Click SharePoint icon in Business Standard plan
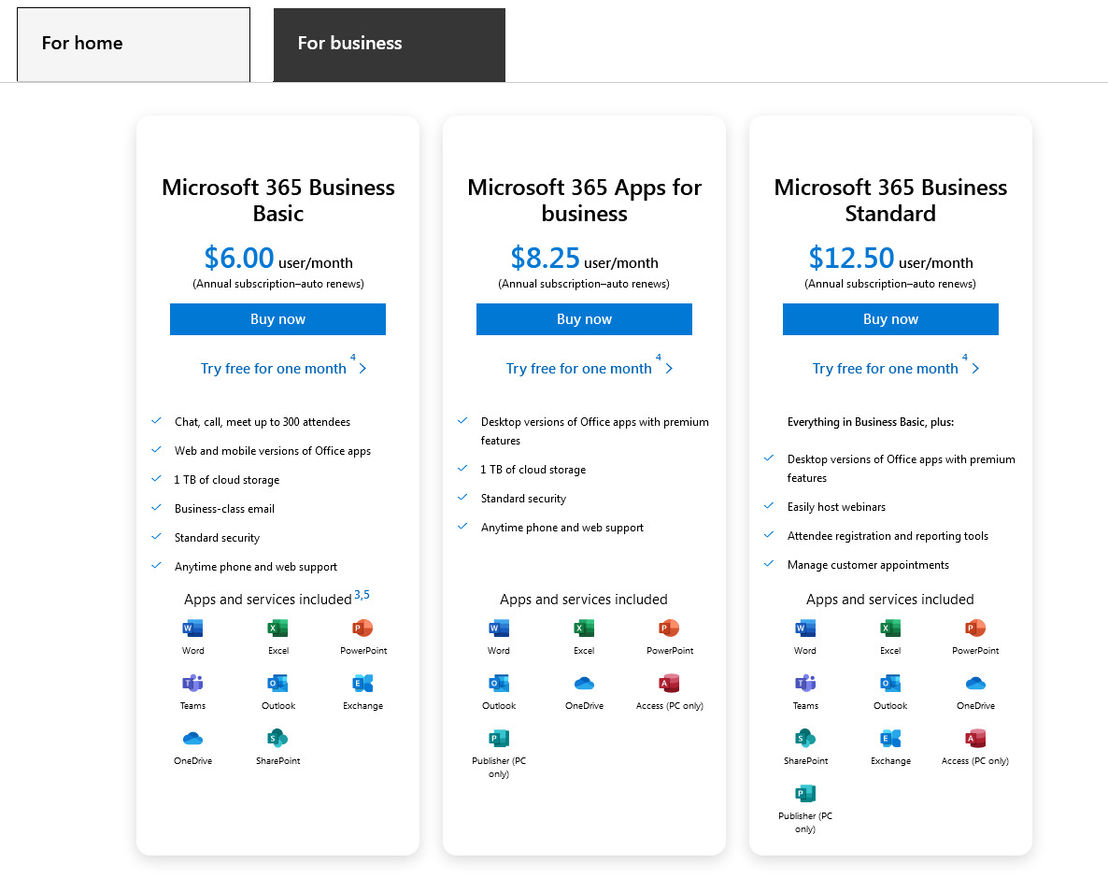 point(806,738)
